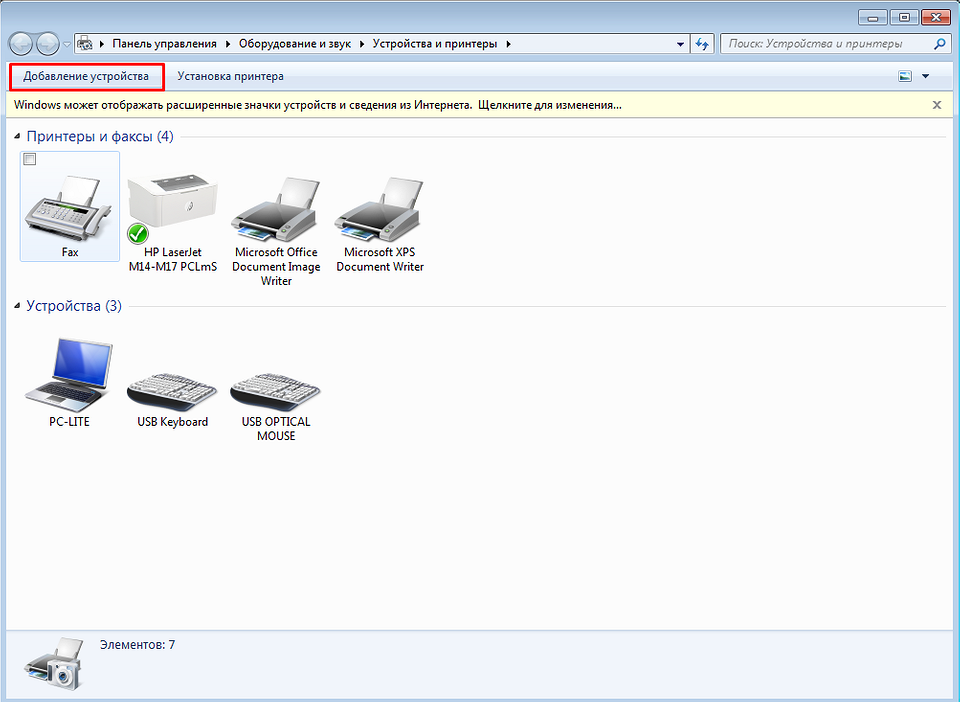Close the yellow information bar
This screenshot has width=960, height=702.
tap(937, 104)
